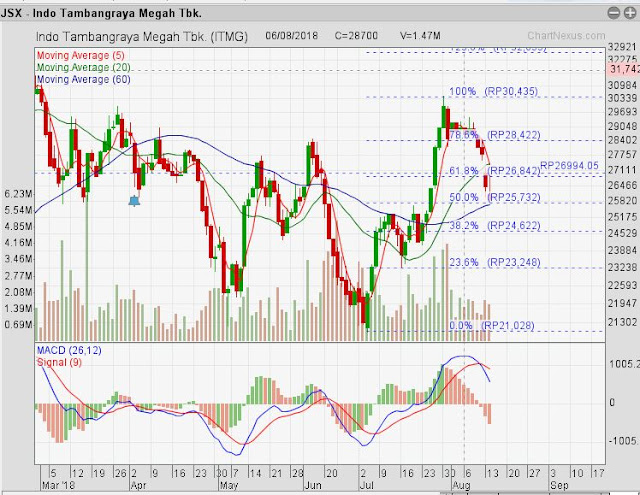Click 25175 on the price axis

622,217
